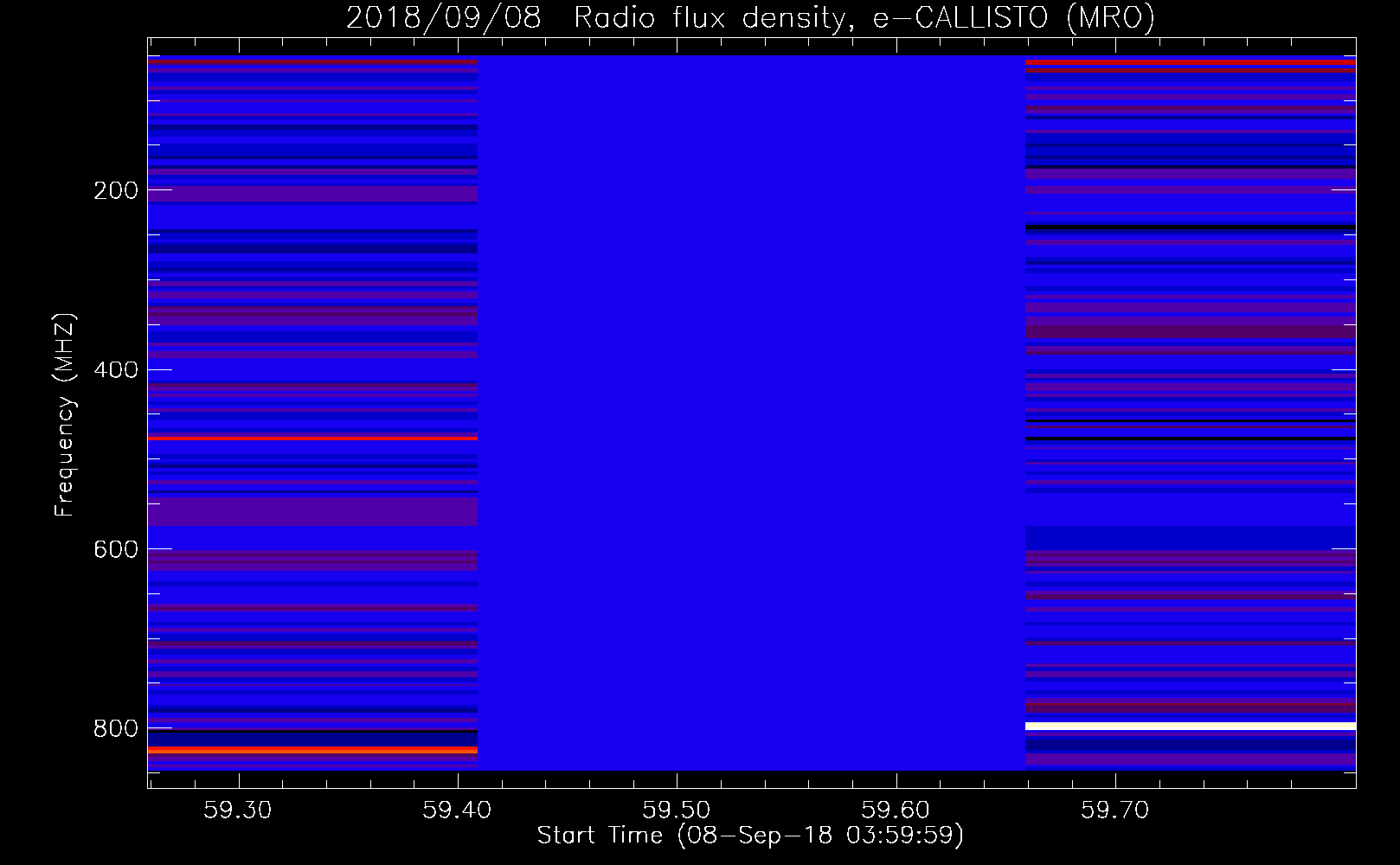The image size is (1400, 865).
Task: Click the 'Frequency (MHZ)' y-axis label
Action: click(x=64, y=415)
